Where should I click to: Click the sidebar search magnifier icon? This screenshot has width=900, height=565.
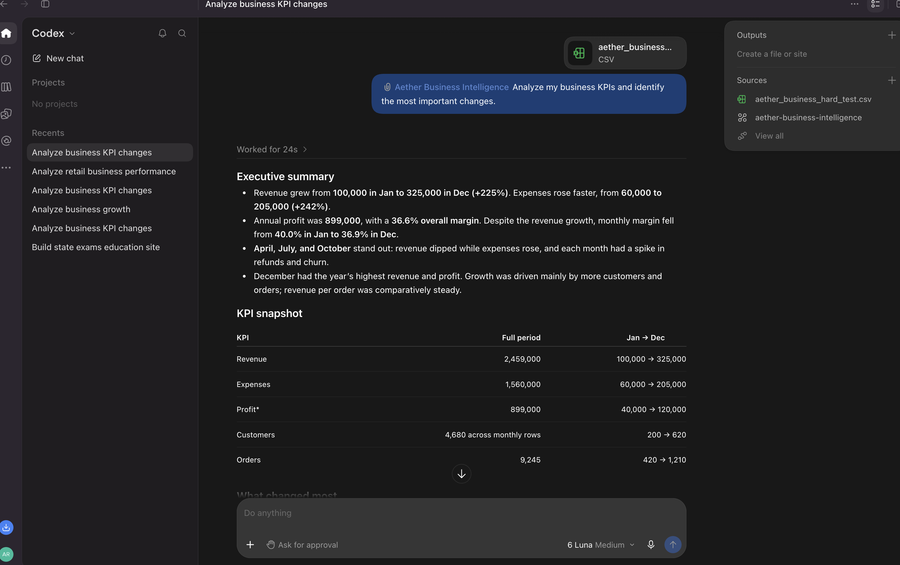coord(182,33)
